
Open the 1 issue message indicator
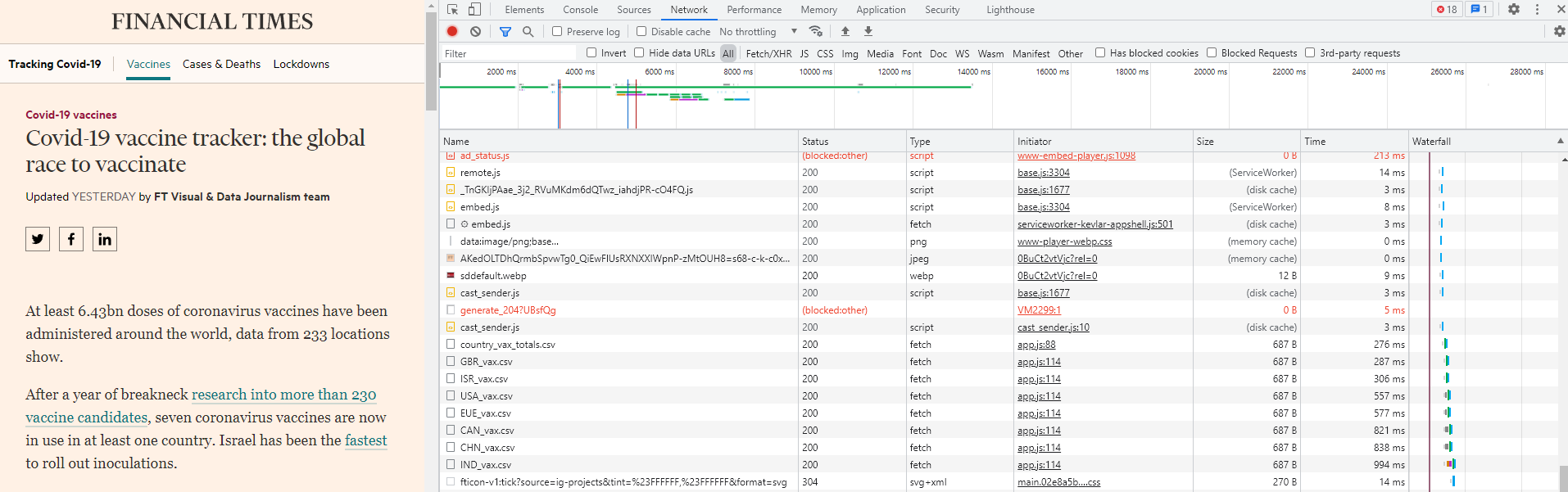point(1479,10)
